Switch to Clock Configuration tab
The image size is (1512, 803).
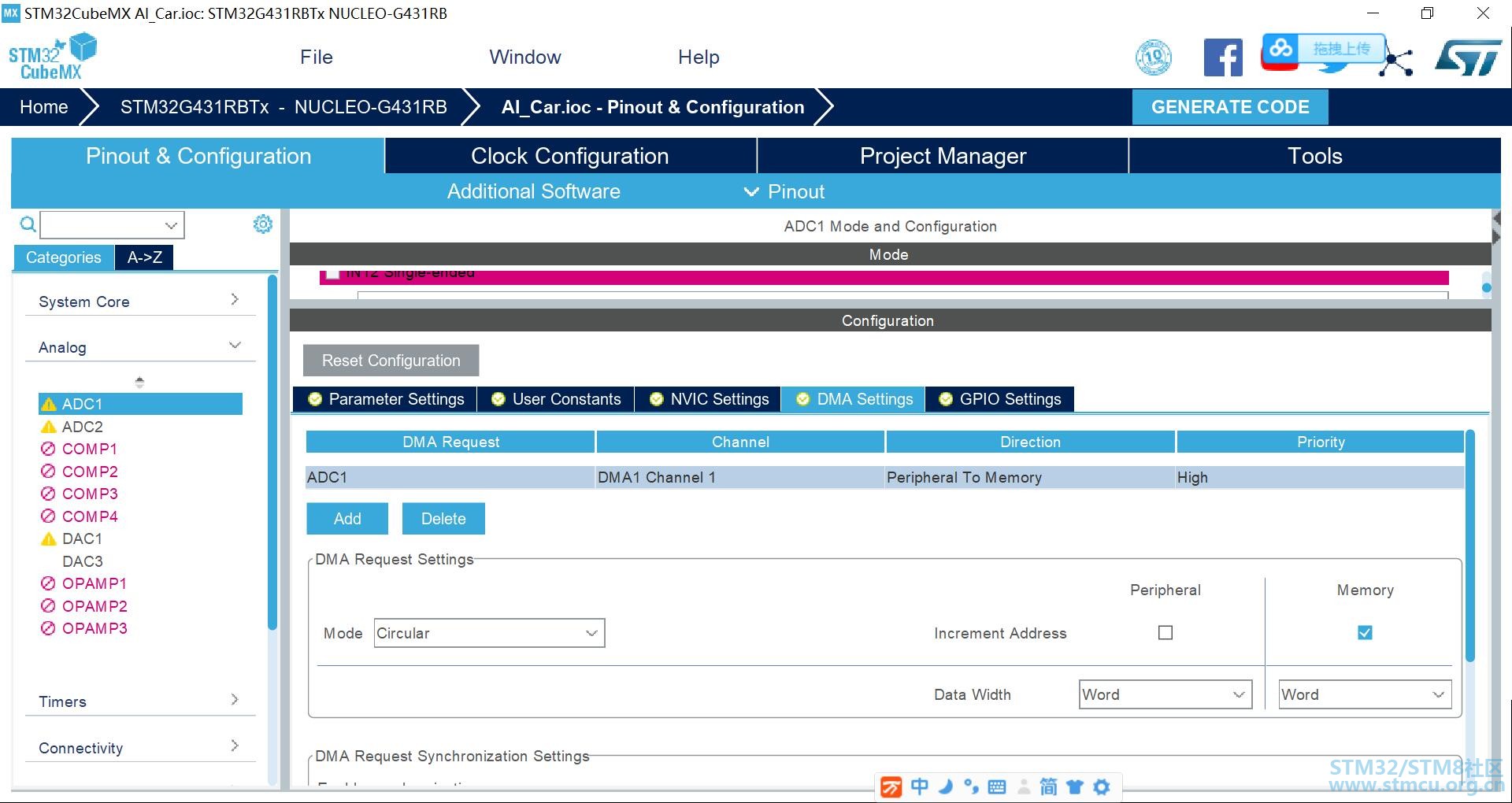(570, 156)
